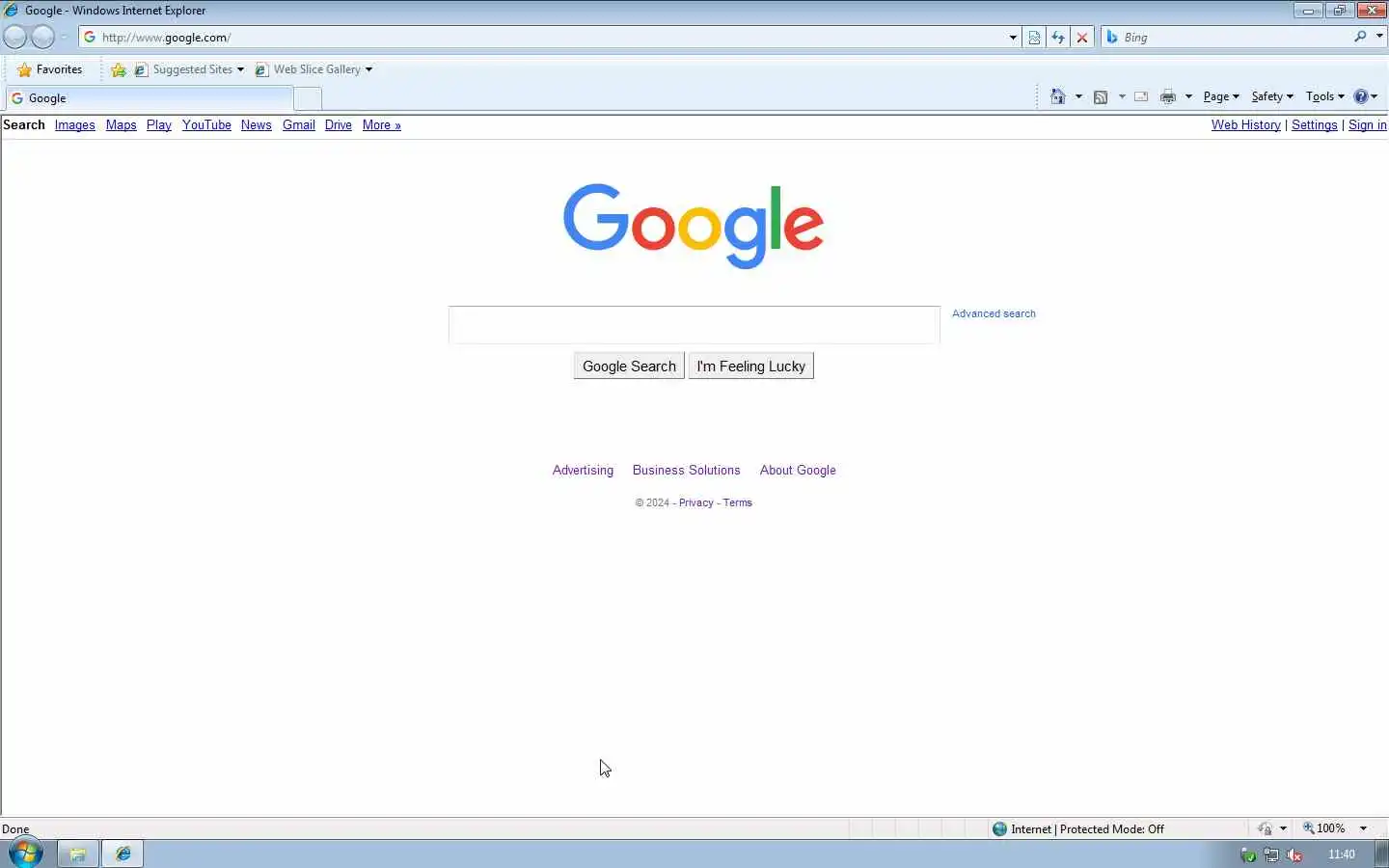This screenshot has height=868, width=1389.
Task: Open the recent pages dropdown beside Forward button
Action: 64,38
